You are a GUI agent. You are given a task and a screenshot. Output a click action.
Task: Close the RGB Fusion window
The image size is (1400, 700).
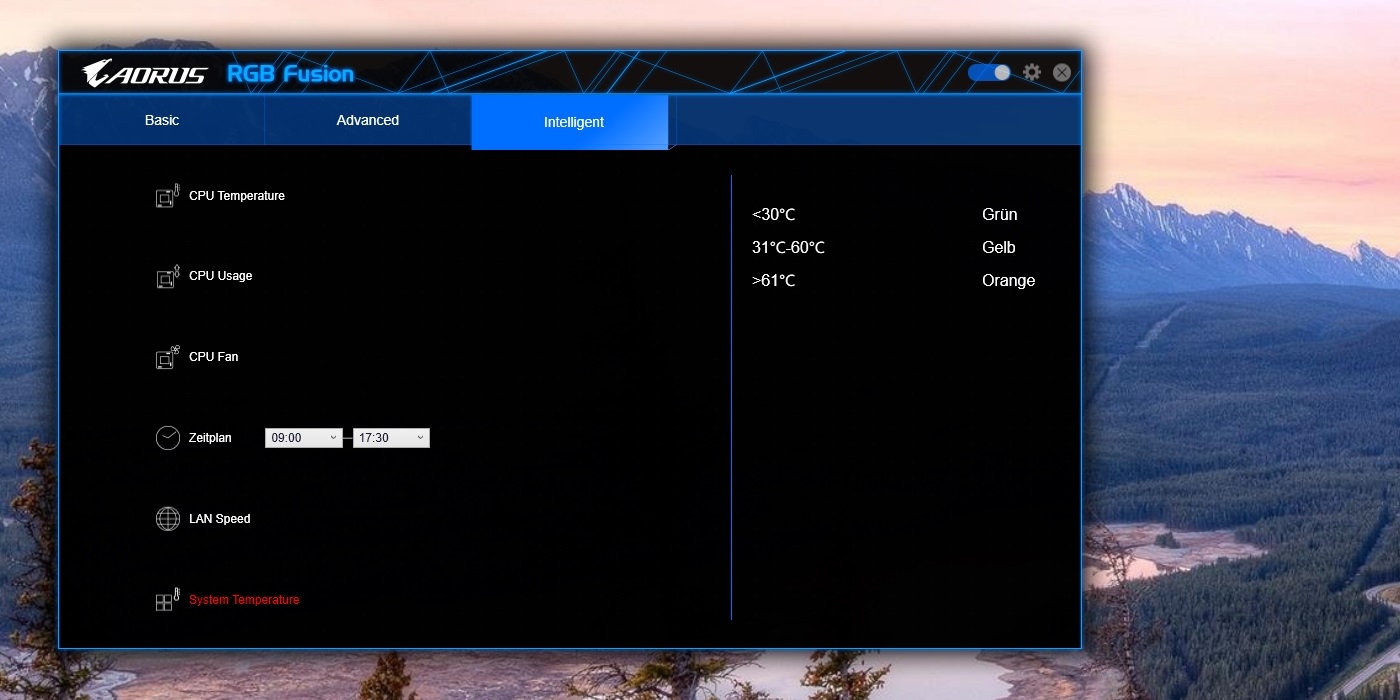[x=1062, y=73]
